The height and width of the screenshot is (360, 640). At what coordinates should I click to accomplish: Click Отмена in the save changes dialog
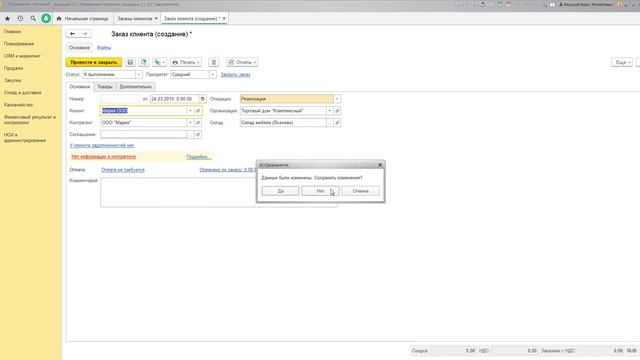click(x=360, y=191)
